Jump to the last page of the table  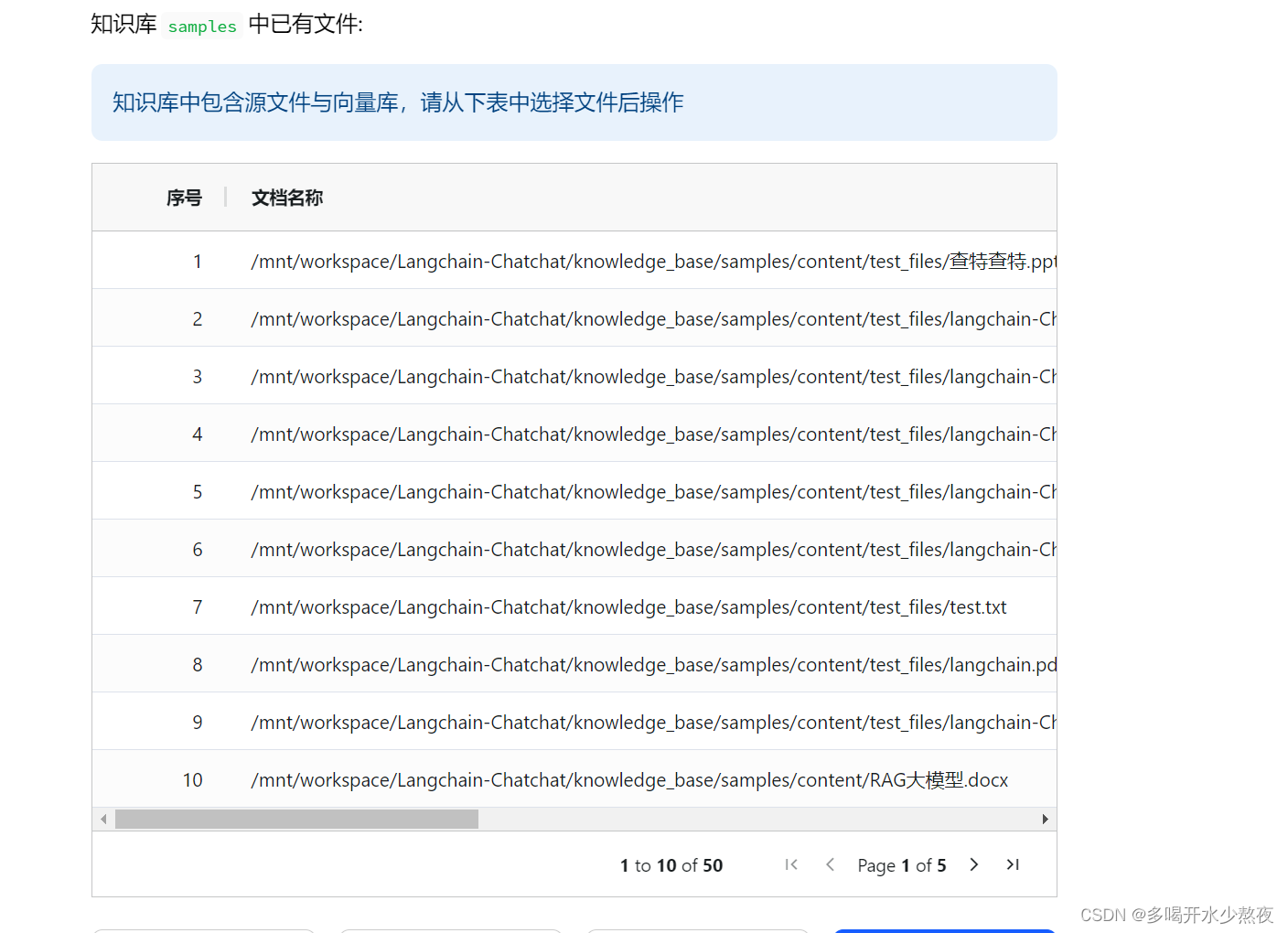click(x=1013, y=864)
